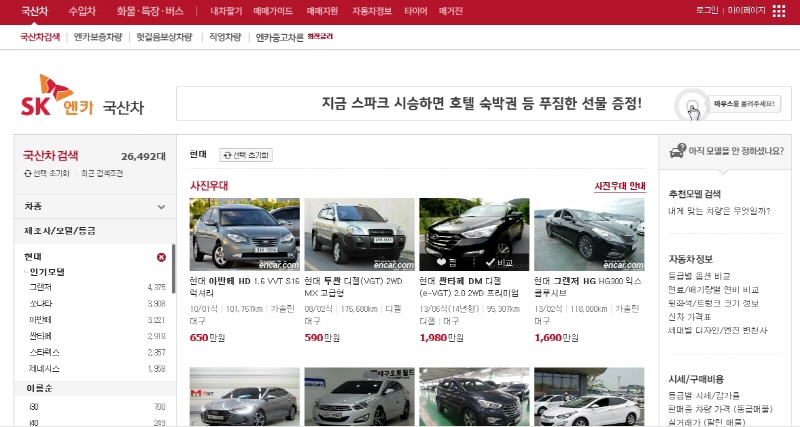Open 등급별 옵션 비교 link
Viewport: 800px width, 427px height.
tap(699, 276)
